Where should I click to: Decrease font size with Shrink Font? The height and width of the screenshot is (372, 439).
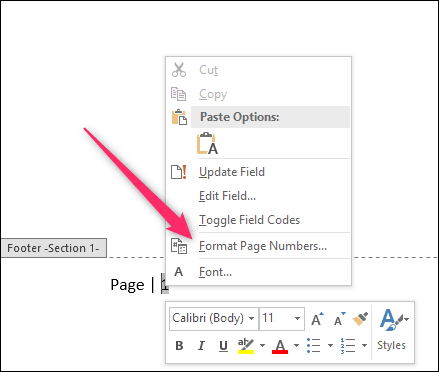click(340, 319)
